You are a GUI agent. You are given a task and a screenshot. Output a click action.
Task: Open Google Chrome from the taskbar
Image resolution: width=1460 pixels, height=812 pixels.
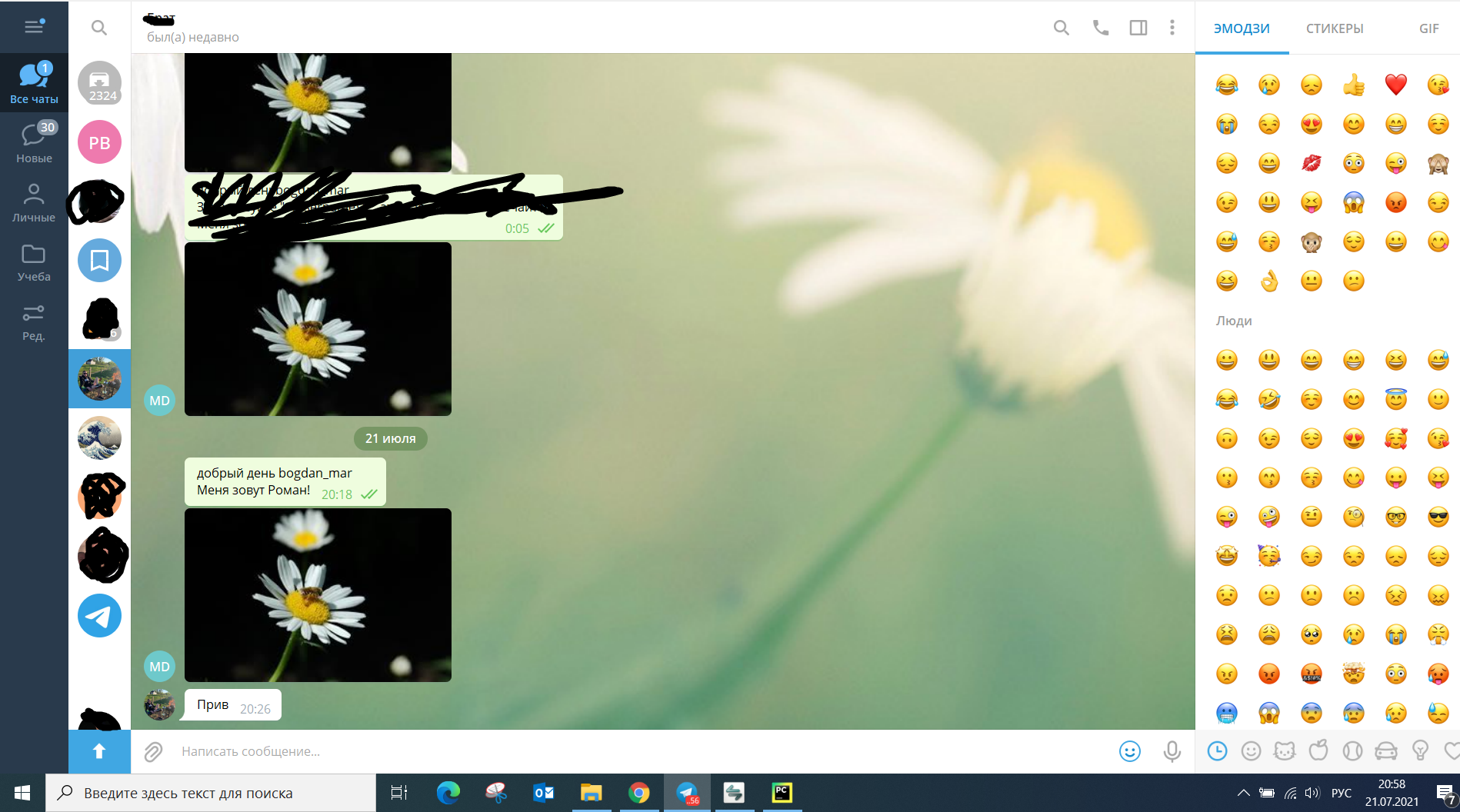click(x=638, y=793)
